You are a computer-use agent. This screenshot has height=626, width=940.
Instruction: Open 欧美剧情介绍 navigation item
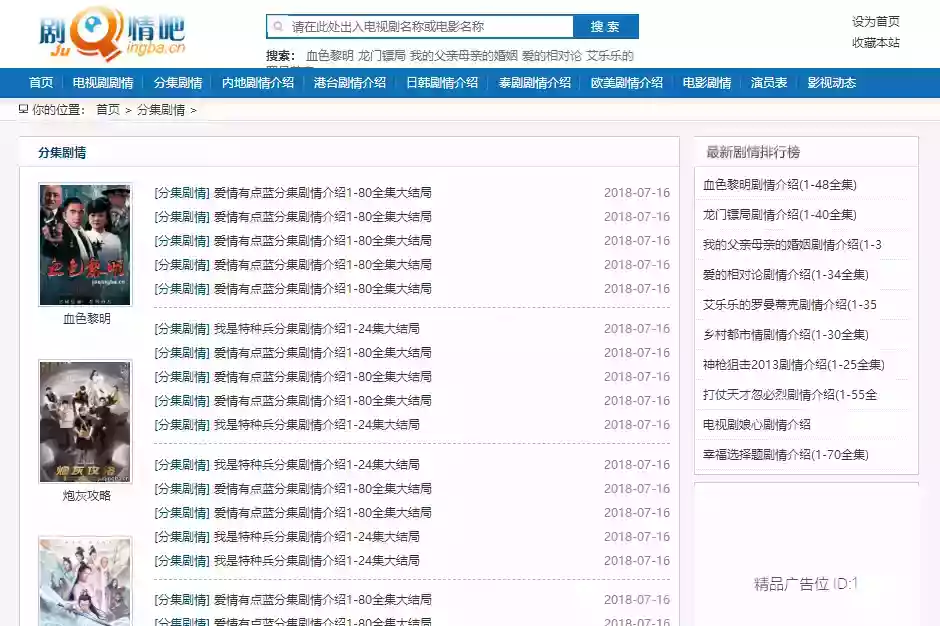pyautogui.click(x=626, y=83)
